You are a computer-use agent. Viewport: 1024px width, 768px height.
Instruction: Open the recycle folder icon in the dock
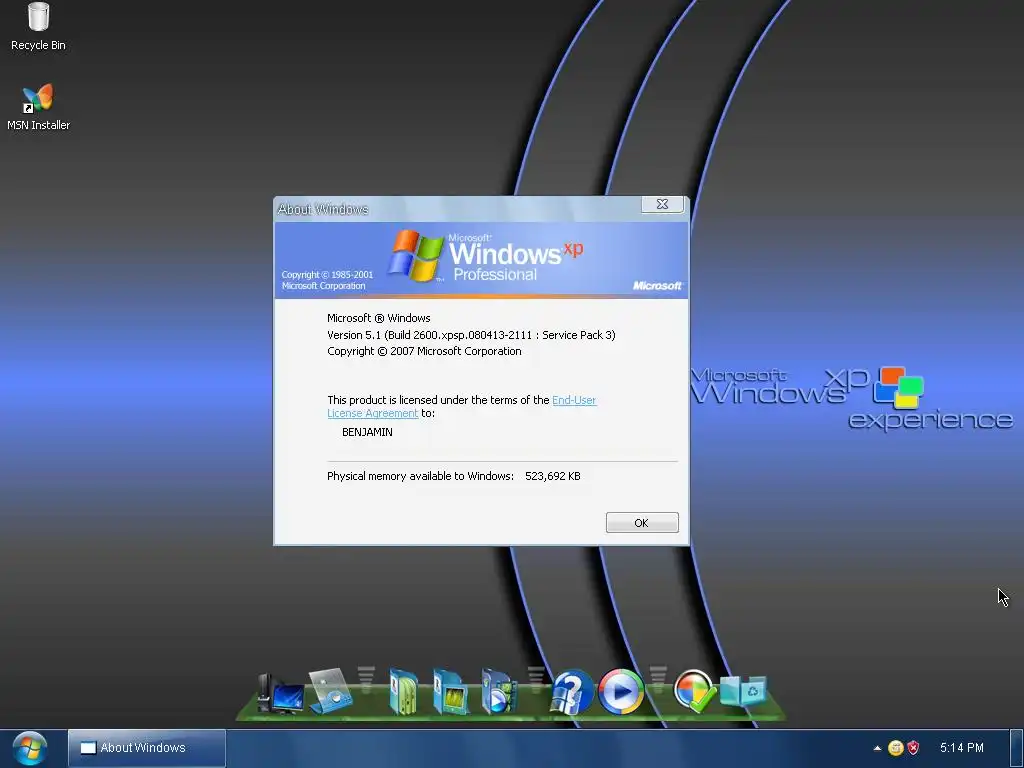[743, 692]
